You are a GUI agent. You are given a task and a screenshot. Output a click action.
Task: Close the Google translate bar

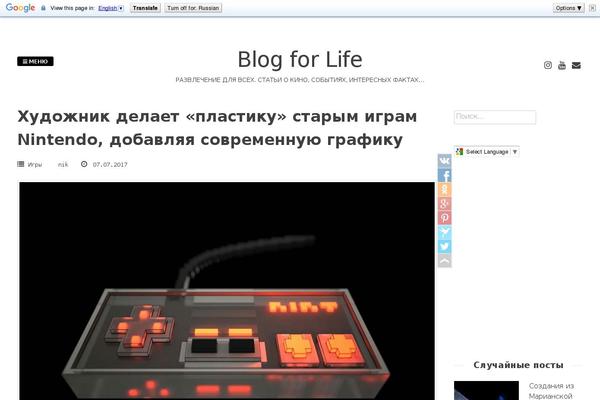592,8
